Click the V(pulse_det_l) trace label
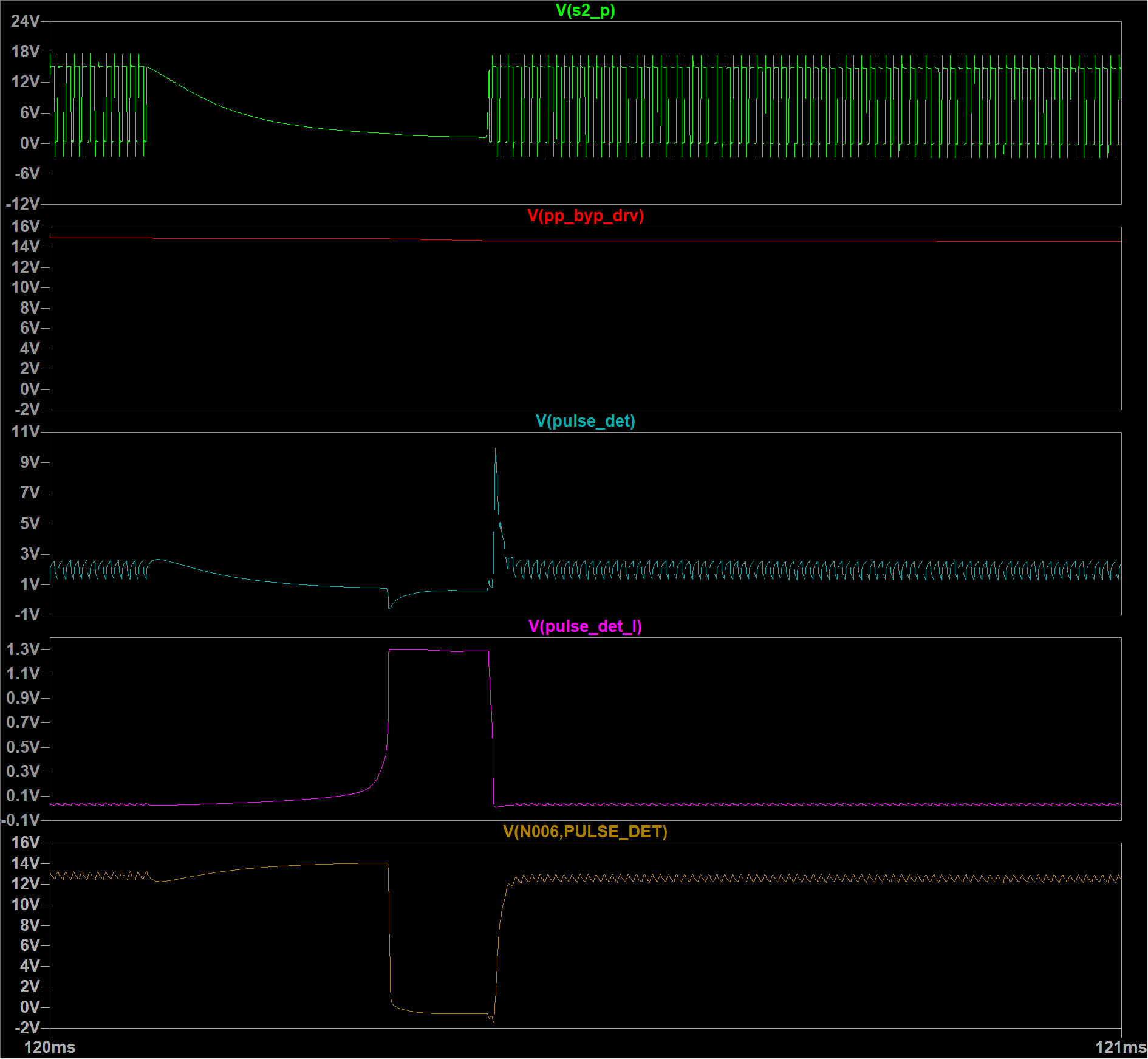The height and width of the screenshot is (1059, 1148). coord(586,626)
